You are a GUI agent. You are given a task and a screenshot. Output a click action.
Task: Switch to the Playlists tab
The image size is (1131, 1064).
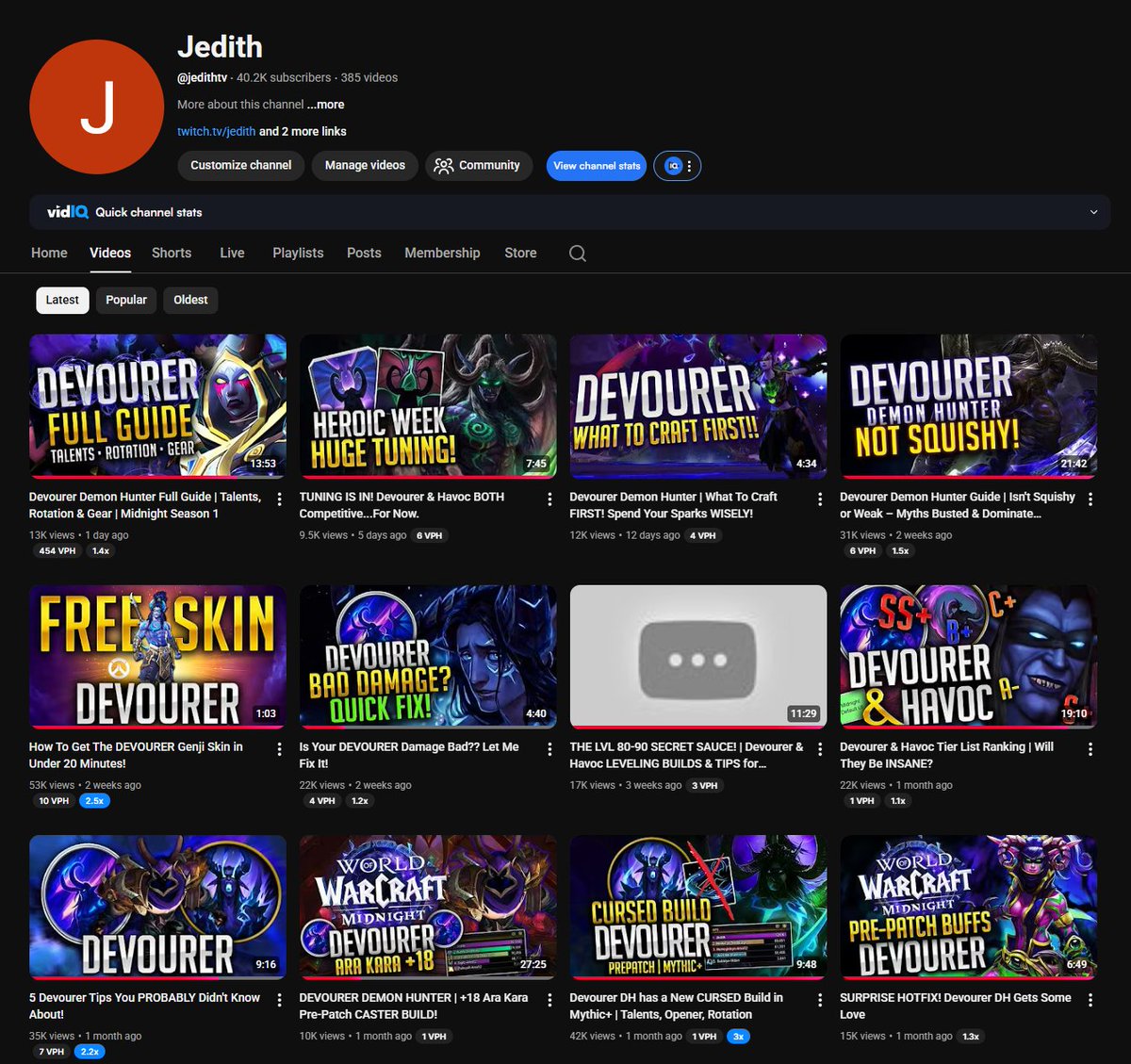click(x=297, y=253)
